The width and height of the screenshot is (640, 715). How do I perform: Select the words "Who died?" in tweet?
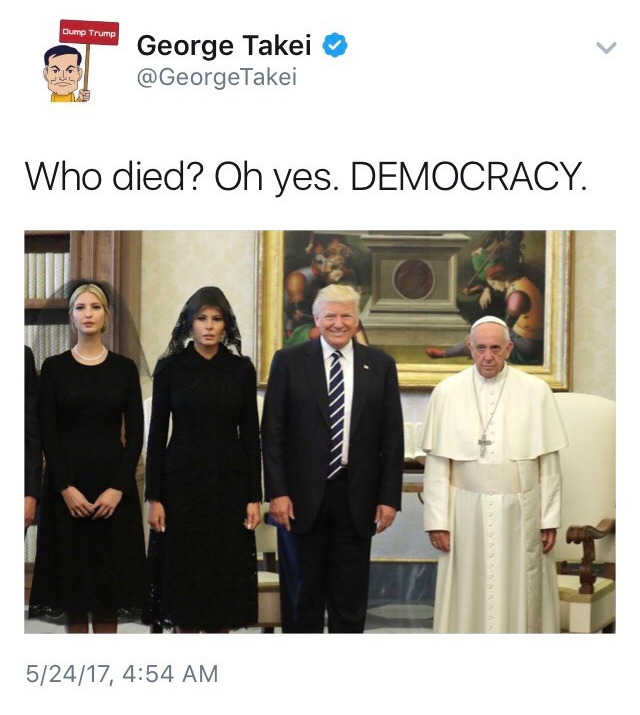[113, 177]
